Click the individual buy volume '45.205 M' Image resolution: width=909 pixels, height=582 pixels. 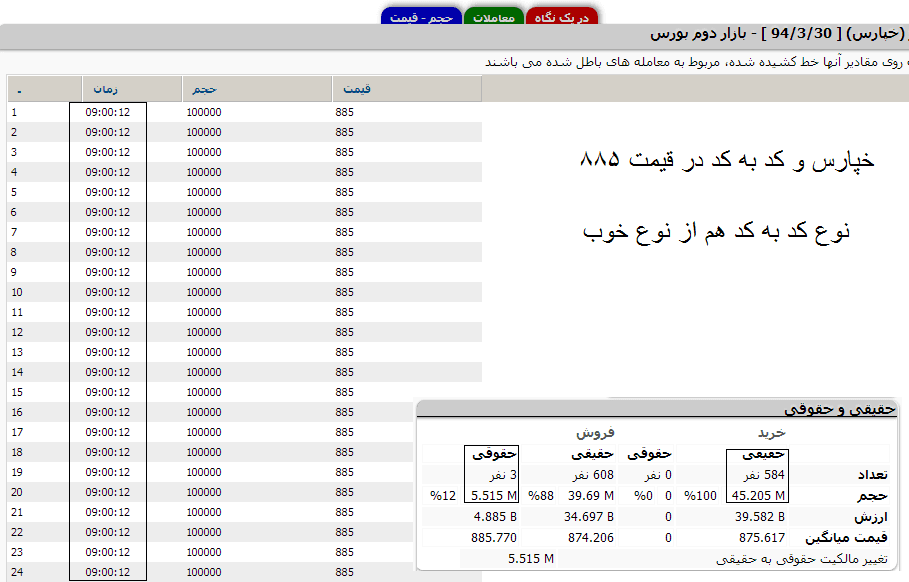(x=759, y=495)
